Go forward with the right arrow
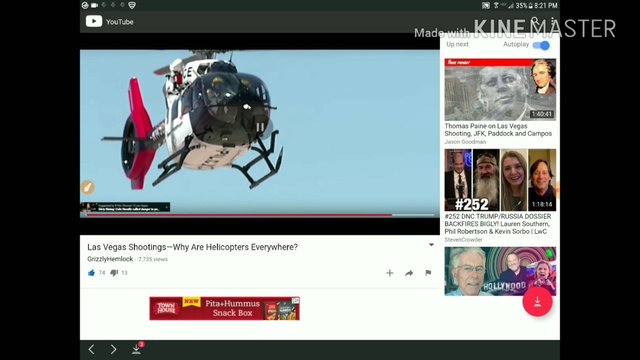 pyautogui.click(x=113, y=349)
